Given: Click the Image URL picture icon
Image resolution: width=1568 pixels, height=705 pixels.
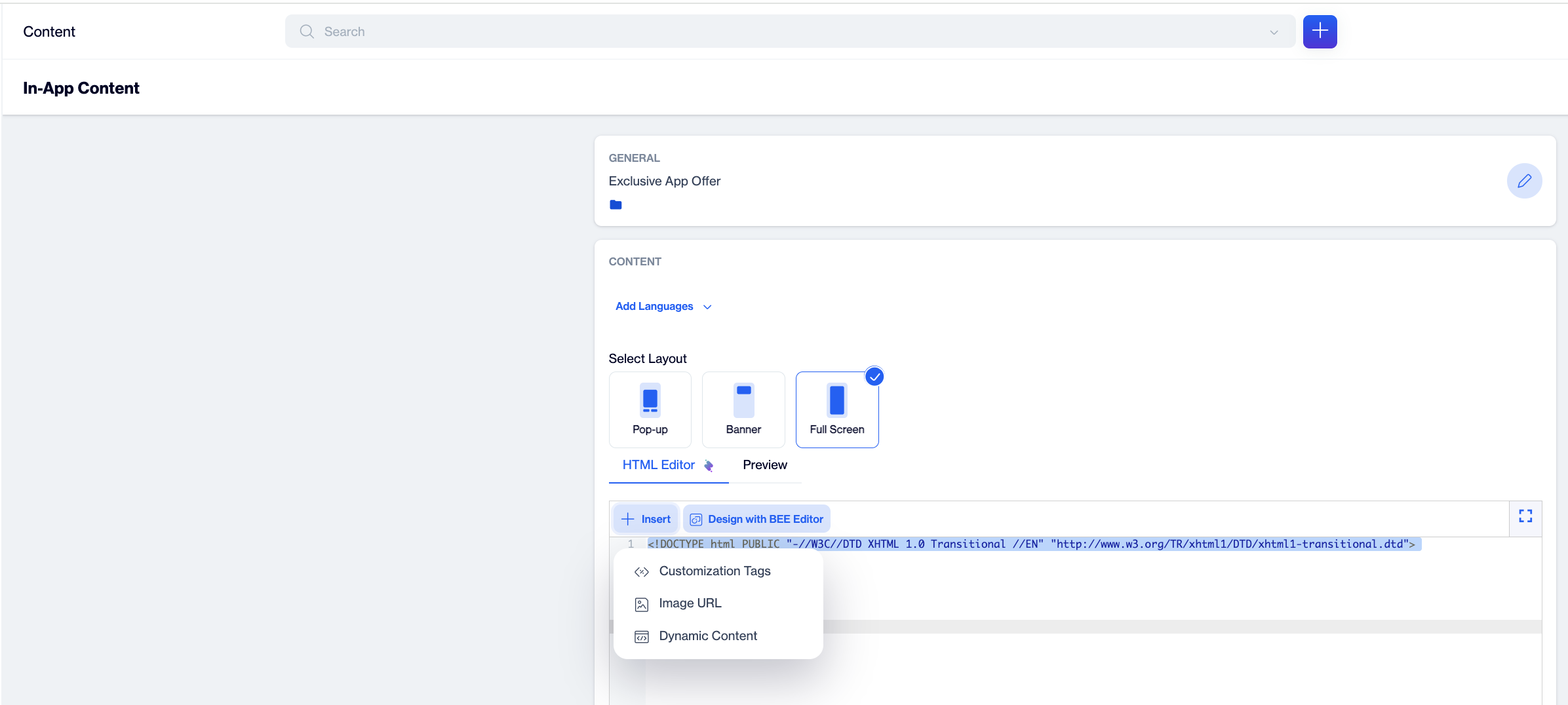Looking at the screenshot, I should [641, 604].
